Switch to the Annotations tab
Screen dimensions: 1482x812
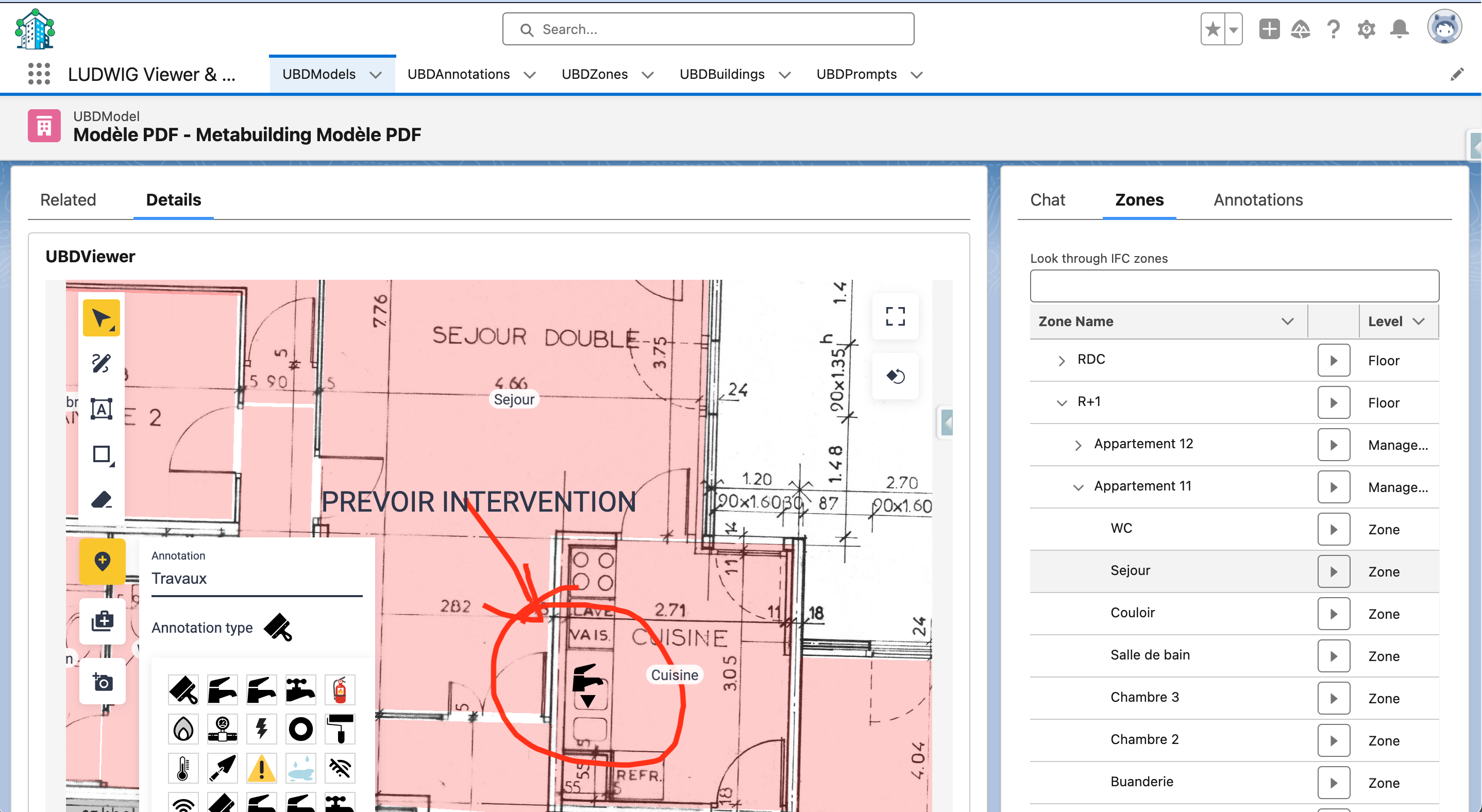[1258, 199]
